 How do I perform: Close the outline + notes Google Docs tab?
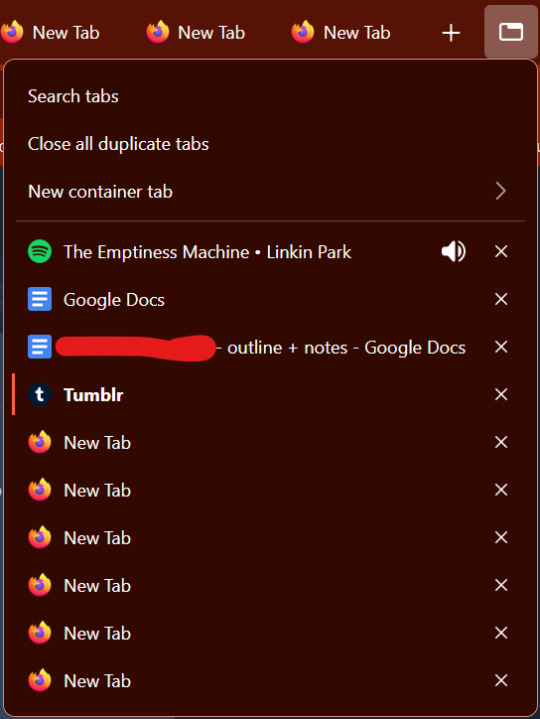501,347
